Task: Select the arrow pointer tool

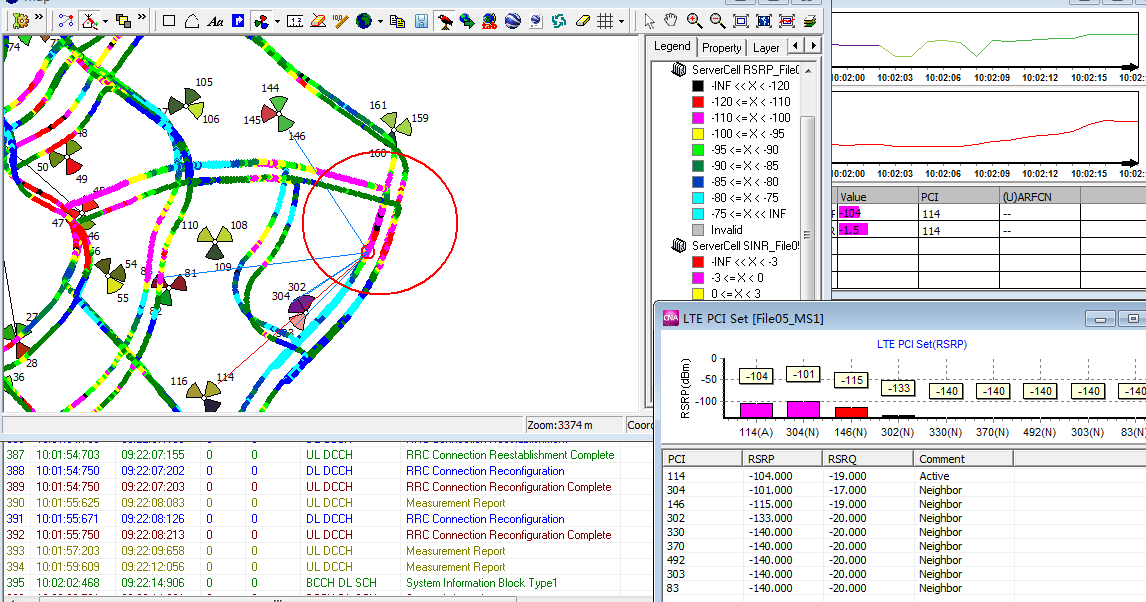Action: (650, 19)
